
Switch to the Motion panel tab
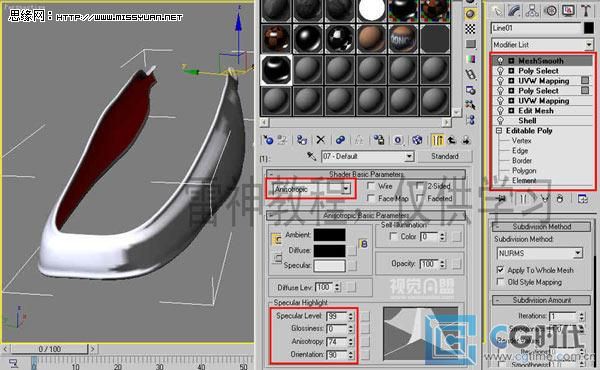pyautogui.click(x=550, y=11)
